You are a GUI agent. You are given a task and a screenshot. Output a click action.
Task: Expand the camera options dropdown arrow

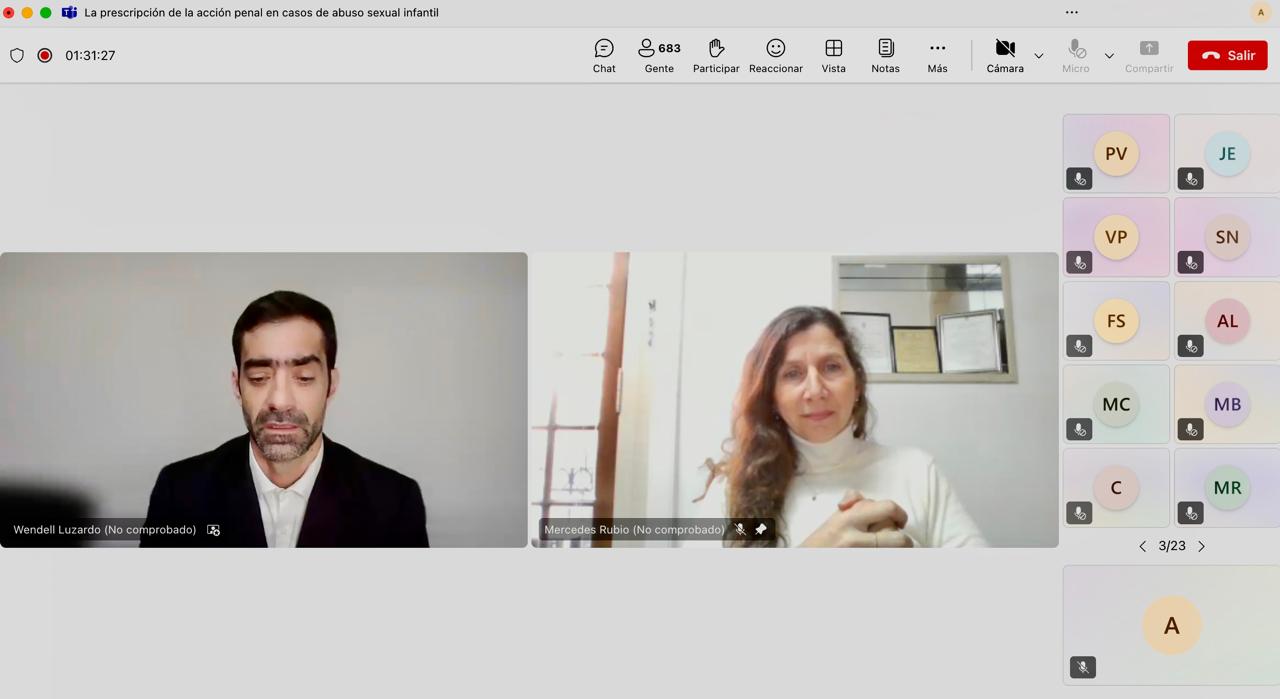1038,56
